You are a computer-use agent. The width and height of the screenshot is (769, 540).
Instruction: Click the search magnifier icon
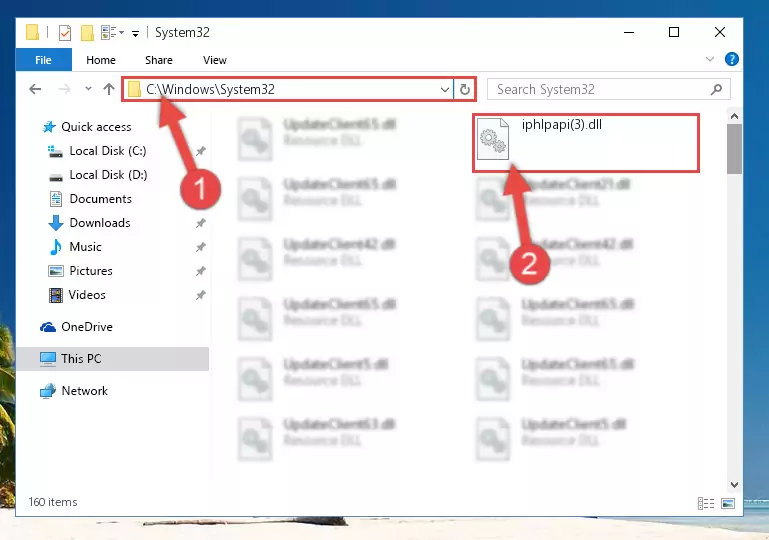tap(716, 89)
